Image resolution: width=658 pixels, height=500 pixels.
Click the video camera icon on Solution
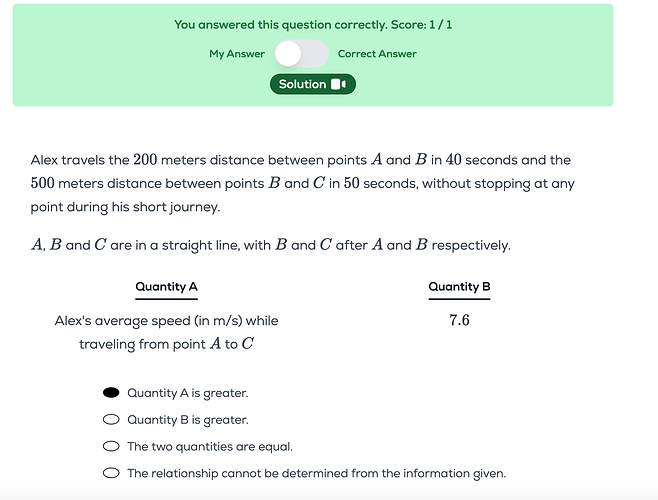tap(339, 85)
